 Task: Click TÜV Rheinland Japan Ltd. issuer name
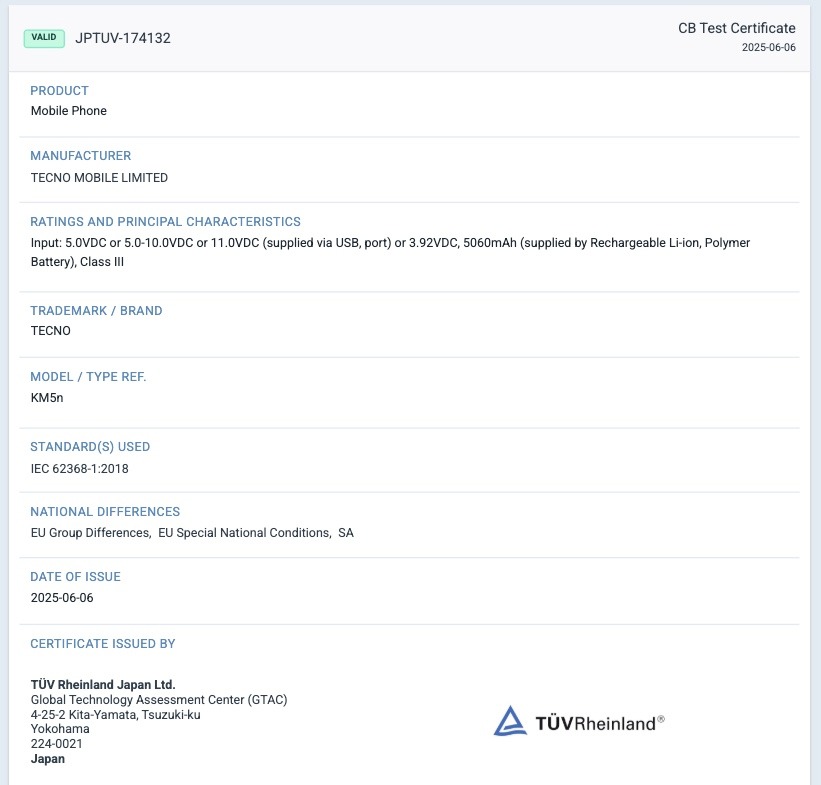pyautogui.click(x=103, y=684)
